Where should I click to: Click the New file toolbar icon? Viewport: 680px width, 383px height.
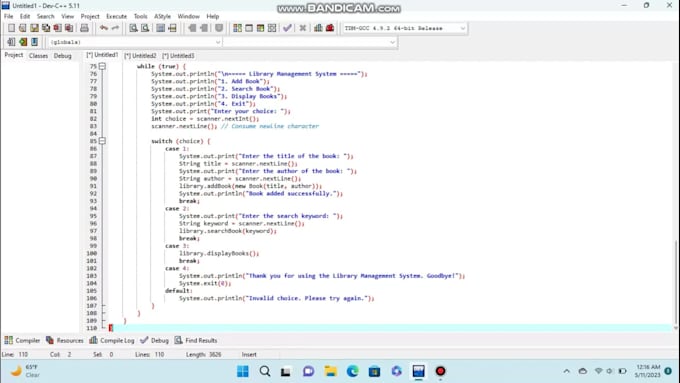[x=11, y=28]
